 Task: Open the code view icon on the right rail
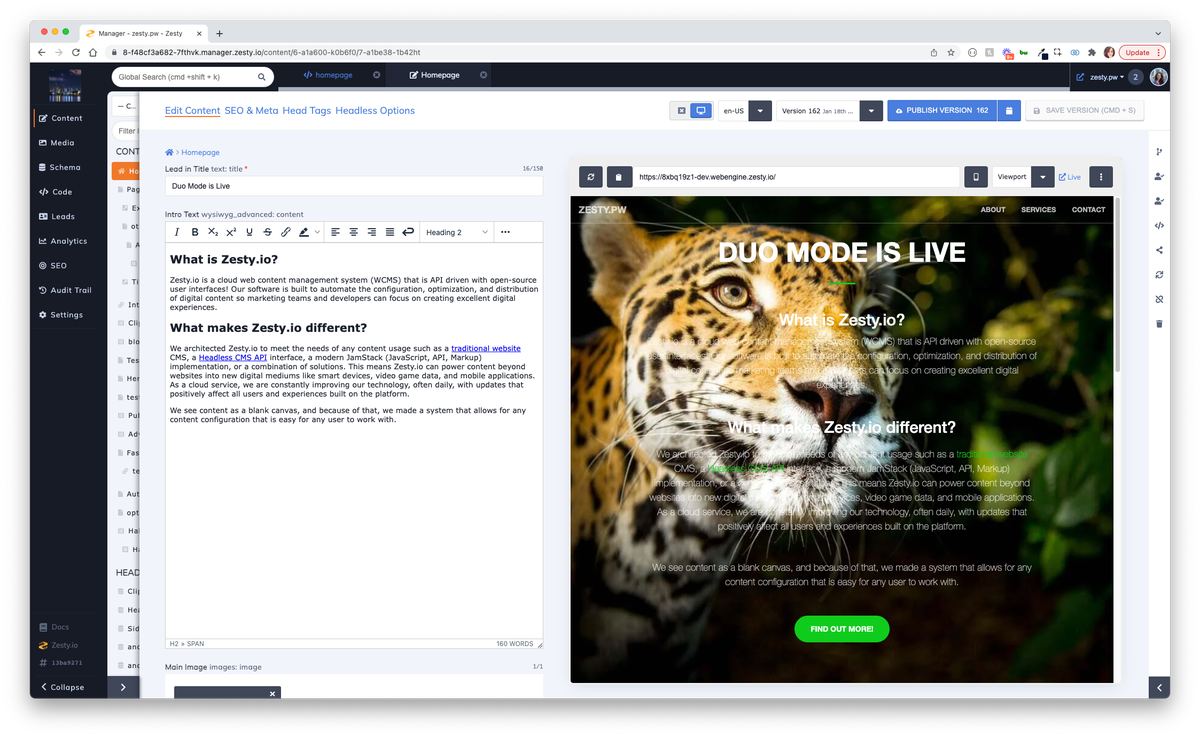1158,225
